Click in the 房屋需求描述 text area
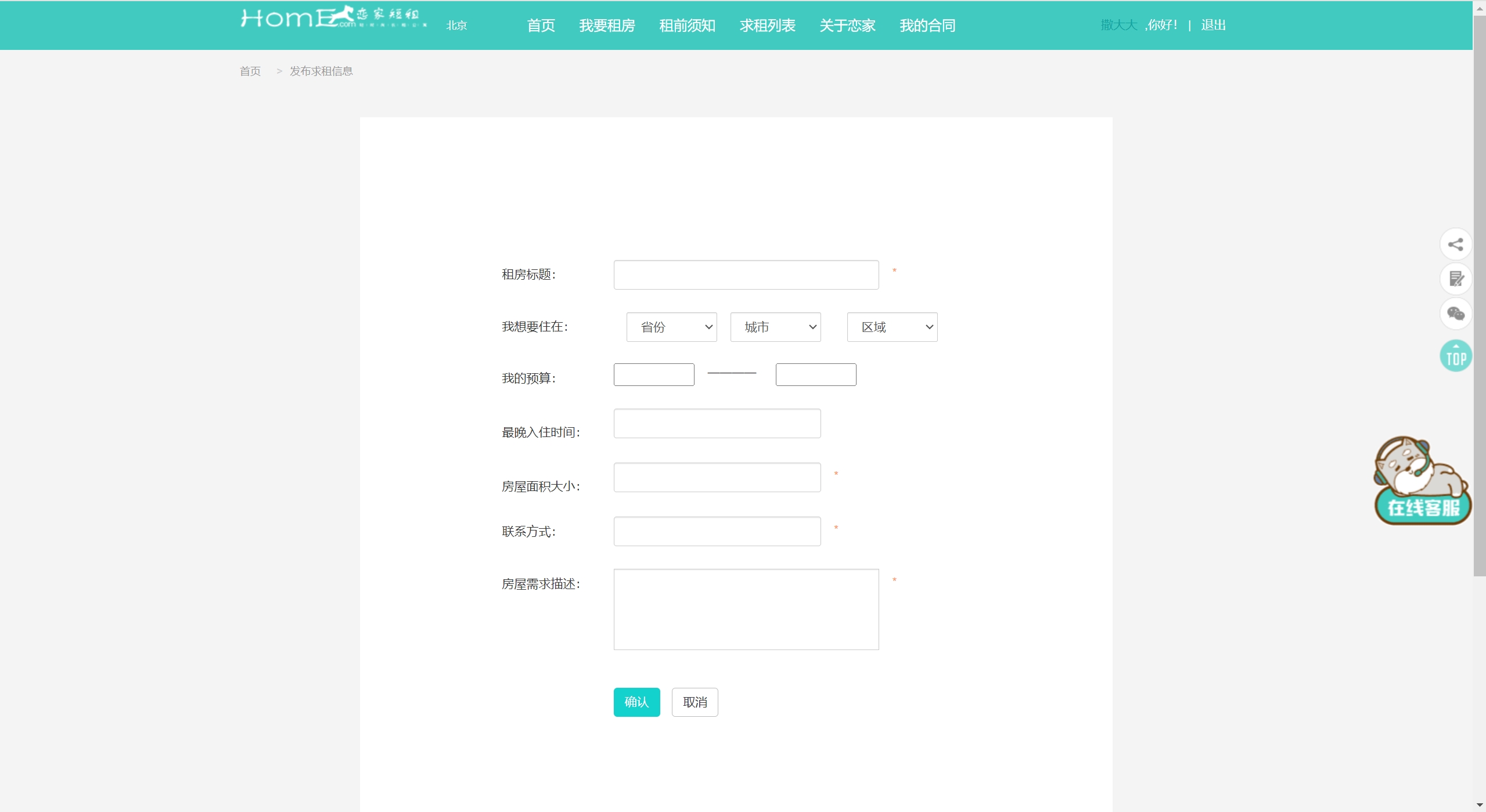1486x812 pixels. click(746, 609)
